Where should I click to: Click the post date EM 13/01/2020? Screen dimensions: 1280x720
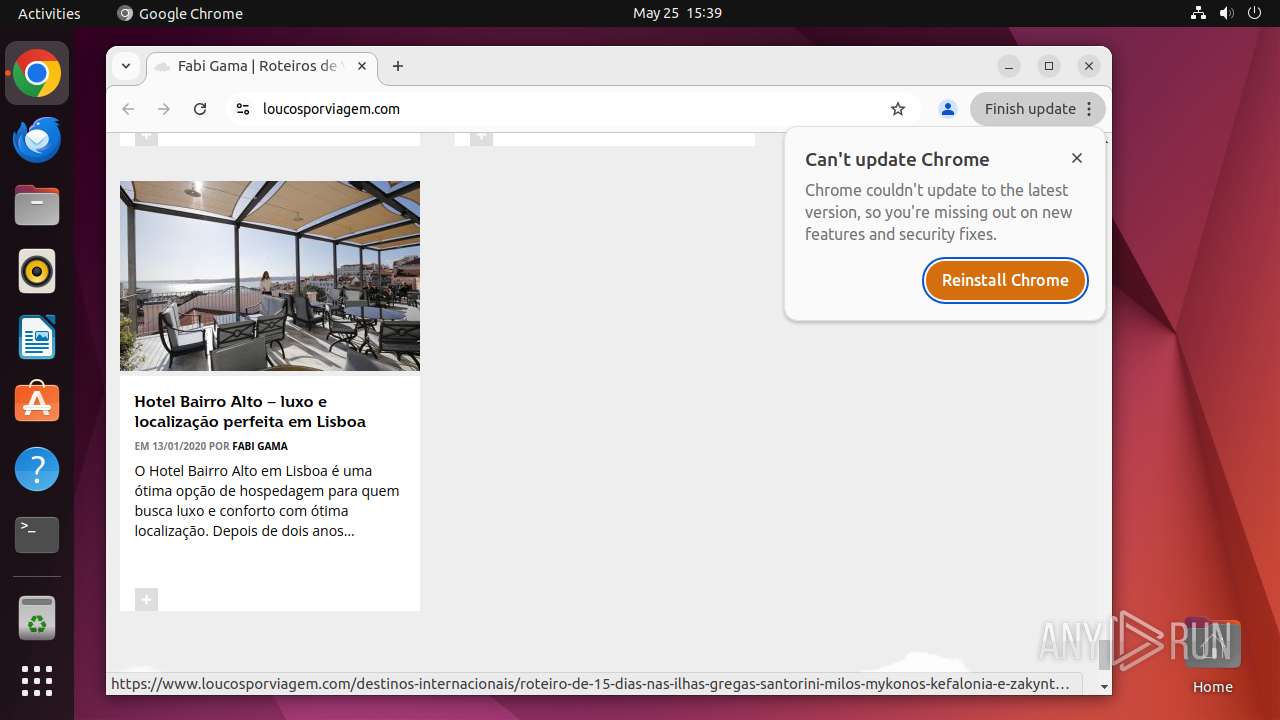170,446
